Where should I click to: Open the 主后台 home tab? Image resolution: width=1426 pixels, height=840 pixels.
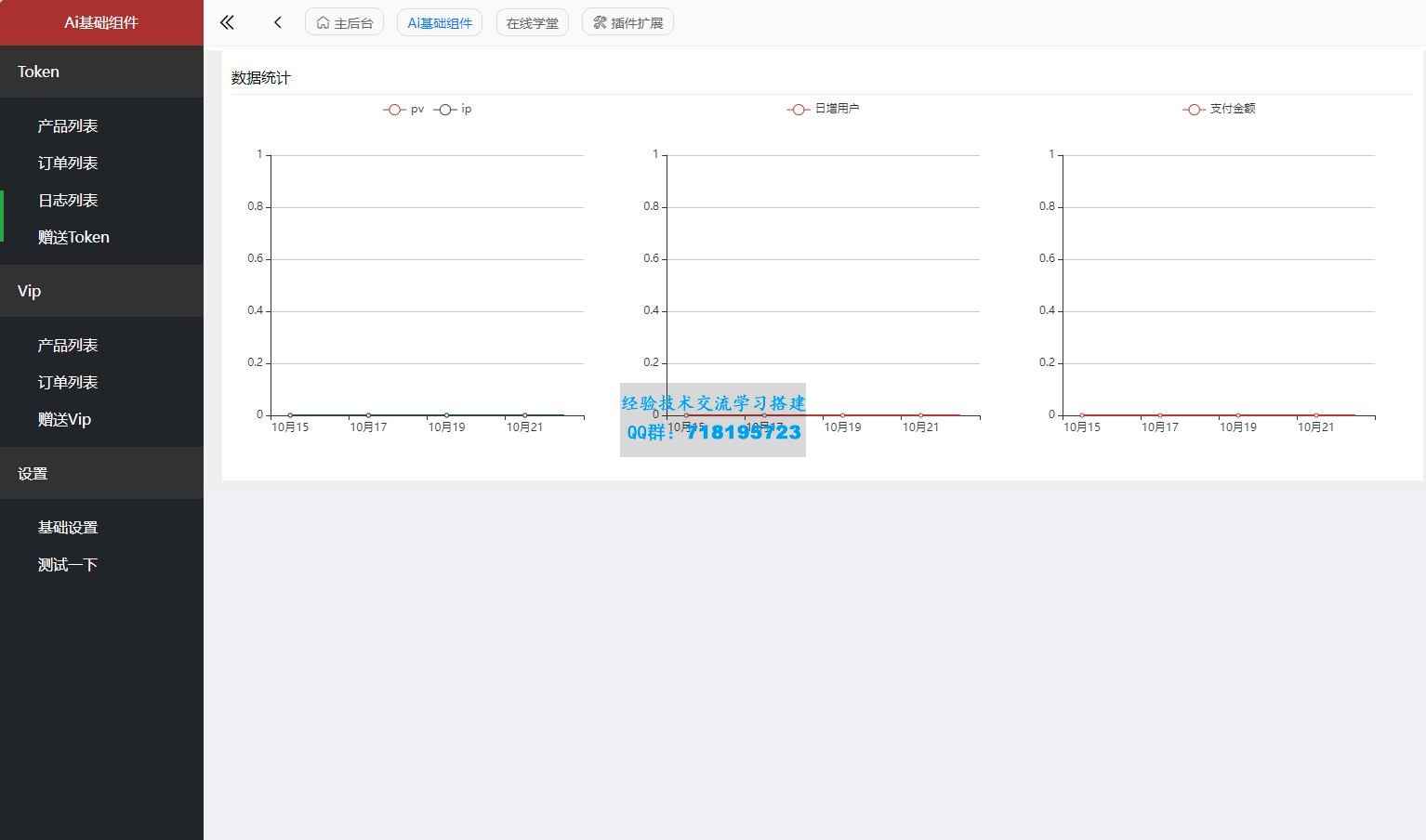pyautogui.click(x=344, y=22)
